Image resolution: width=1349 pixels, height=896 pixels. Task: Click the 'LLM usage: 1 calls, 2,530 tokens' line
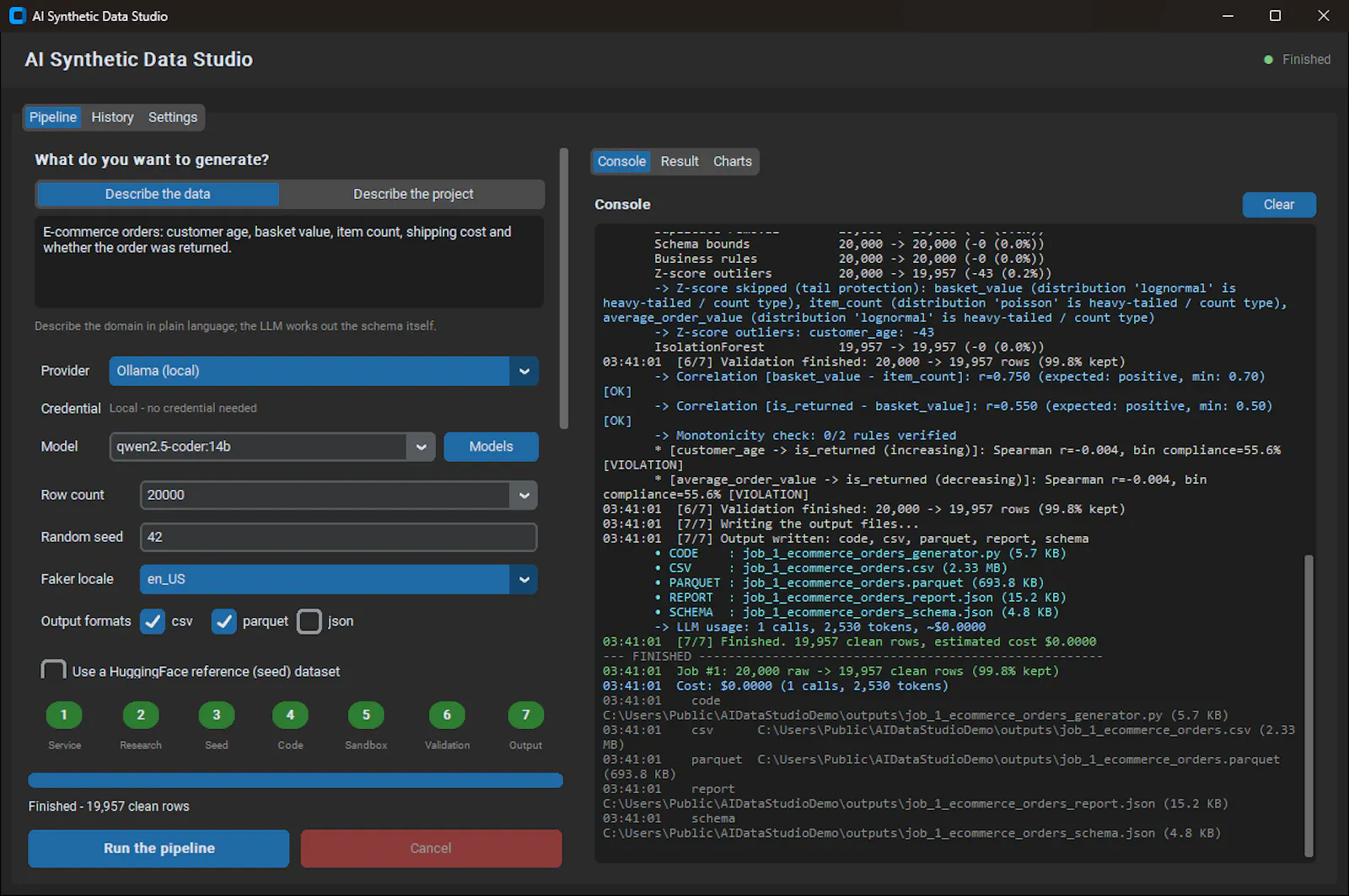[820, 627]
